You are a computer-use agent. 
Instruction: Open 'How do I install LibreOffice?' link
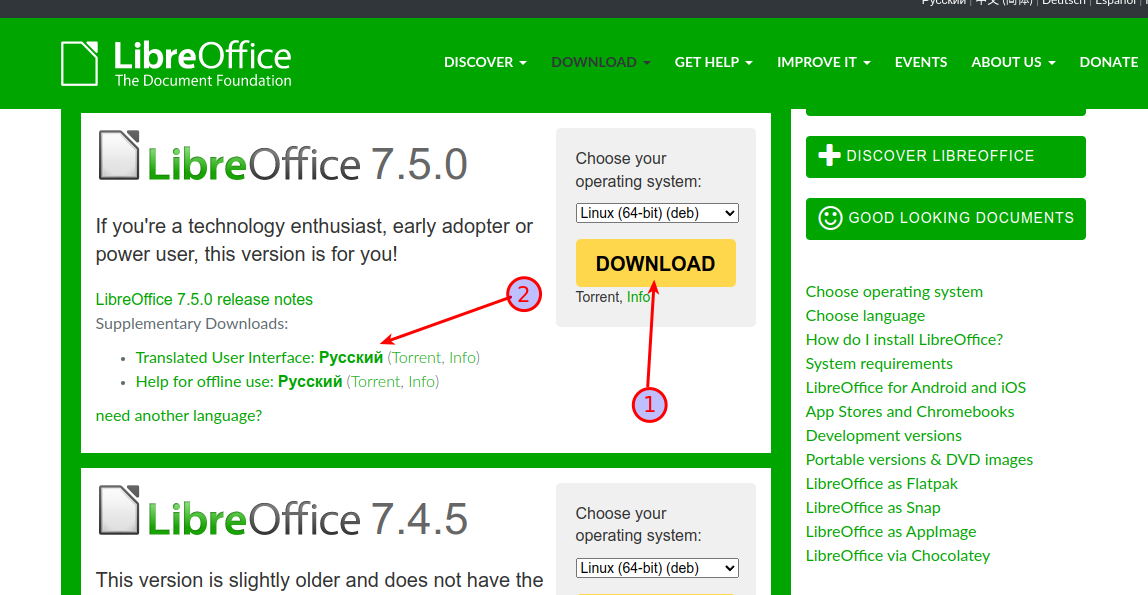pos(904,340)
